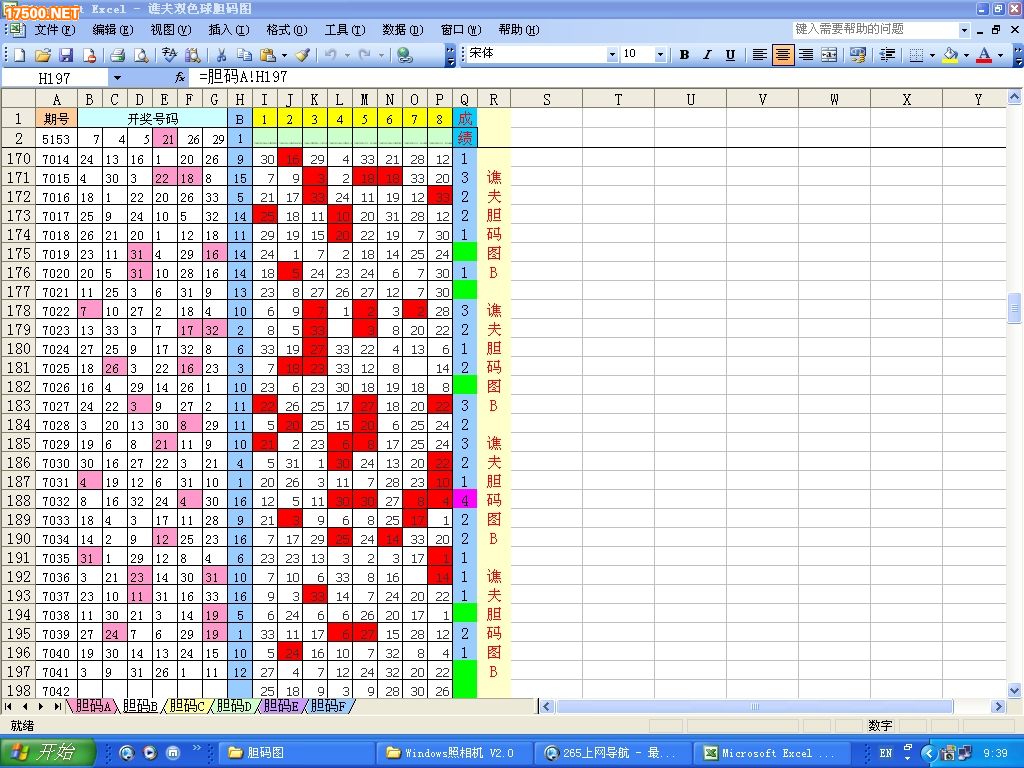The image size is (1024, 768).
Task: Switch to the 胆码F sheet tab
Action: click(x=328, y=706)
